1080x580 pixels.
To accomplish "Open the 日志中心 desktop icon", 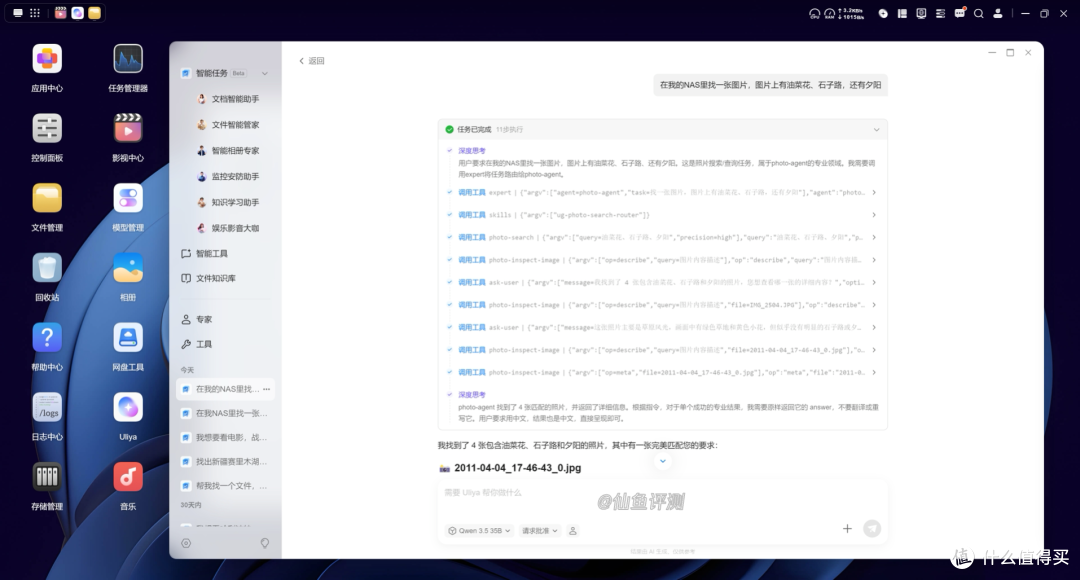I will click(x=47, y=408).
